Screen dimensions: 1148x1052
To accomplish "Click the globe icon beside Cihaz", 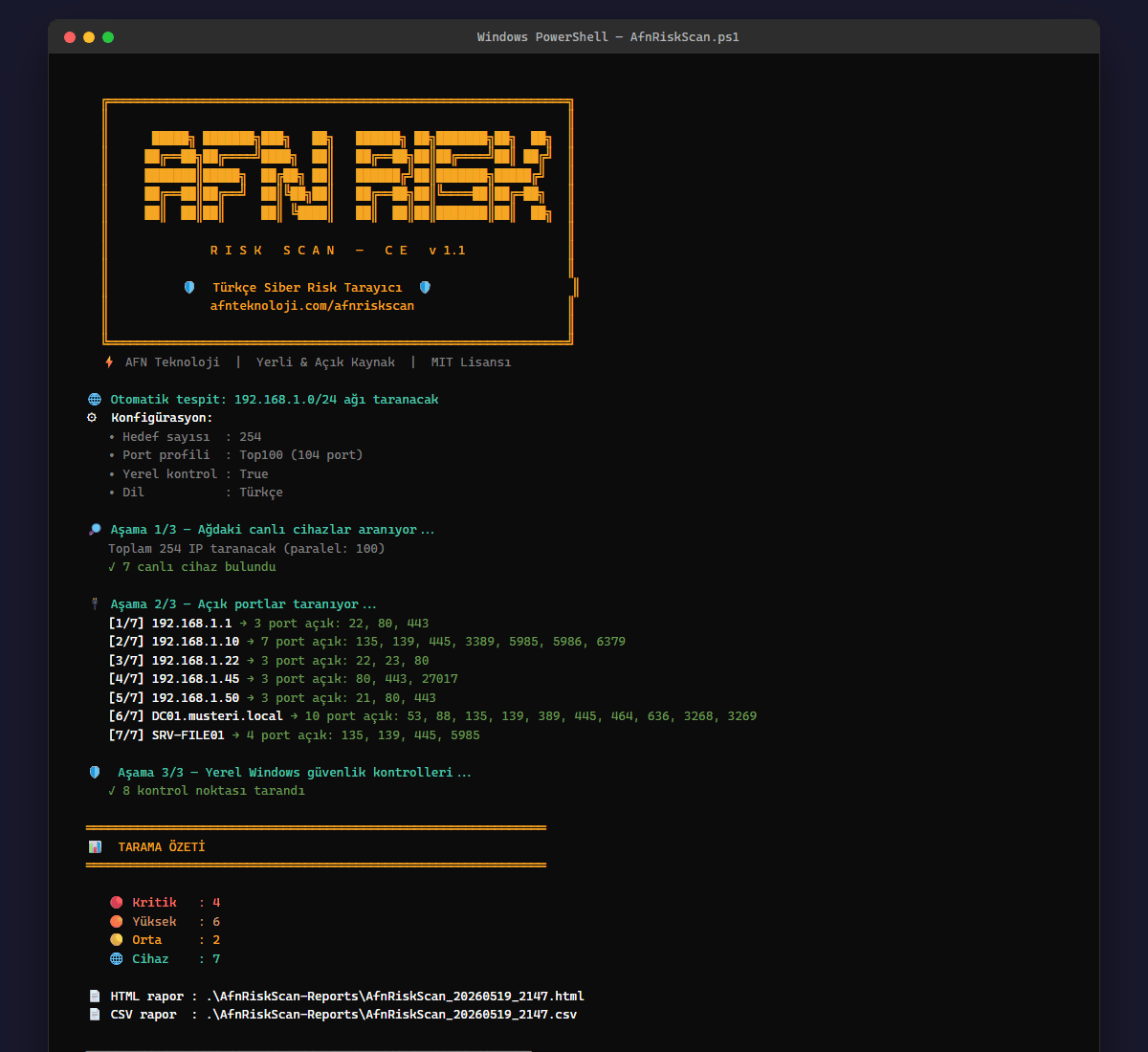I will coord(117,959).
